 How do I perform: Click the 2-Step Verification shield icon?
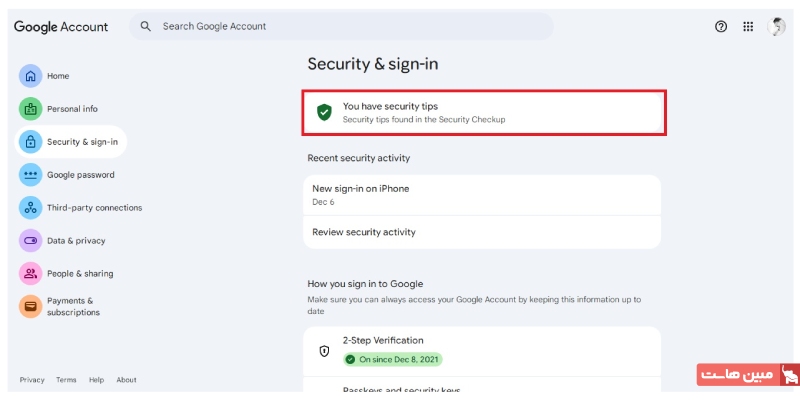tap(324, 351)
